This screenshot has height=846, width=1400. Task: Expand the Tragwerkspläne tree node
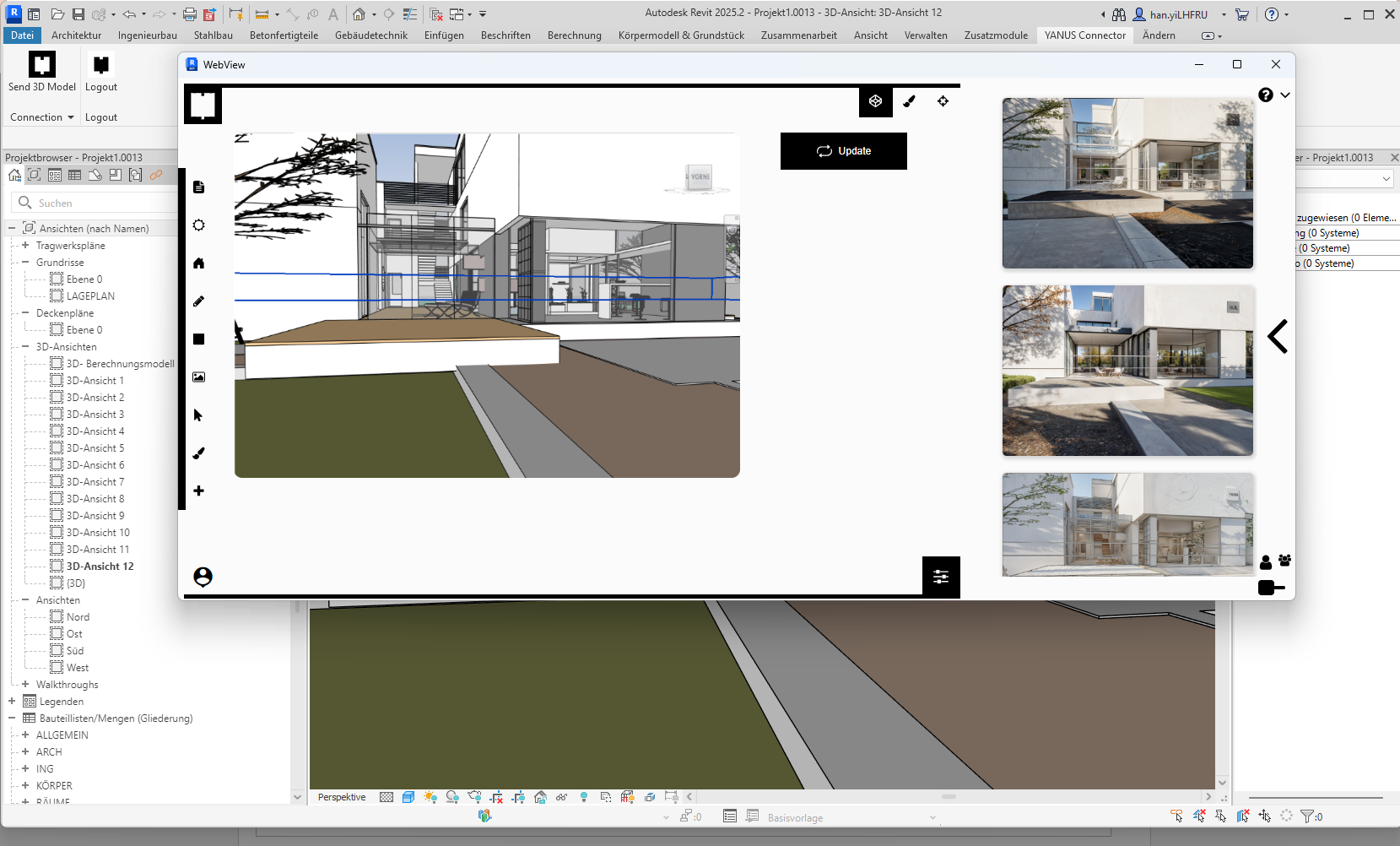[x=25, y=246]
